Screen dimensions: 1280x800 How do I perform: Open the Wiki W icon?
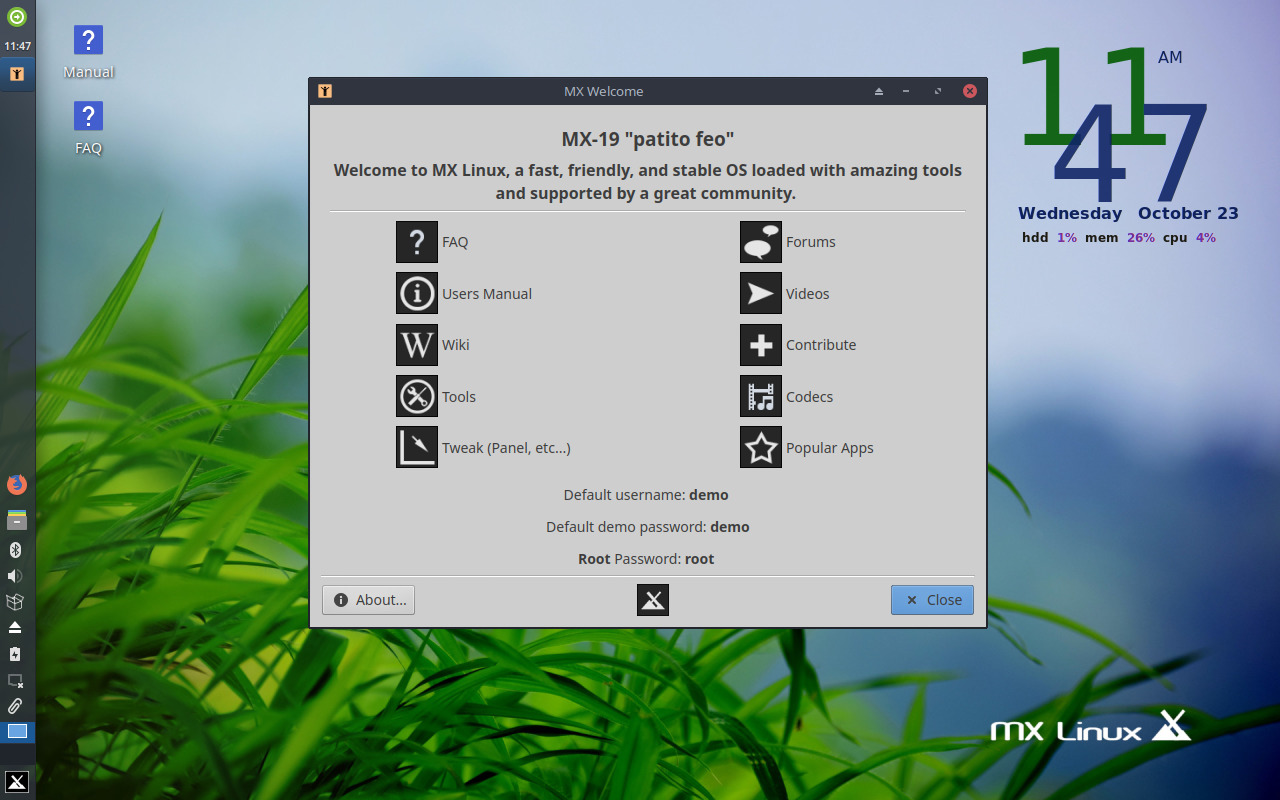pyautogui.click(x=417, y=345)
